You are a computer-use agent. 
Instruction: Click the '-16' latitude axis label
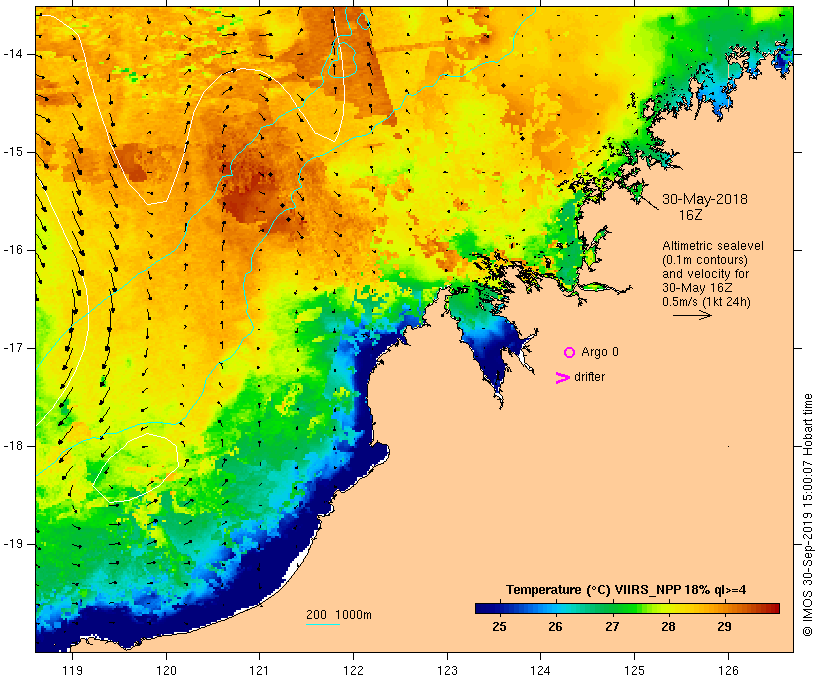tap(13, 250)
